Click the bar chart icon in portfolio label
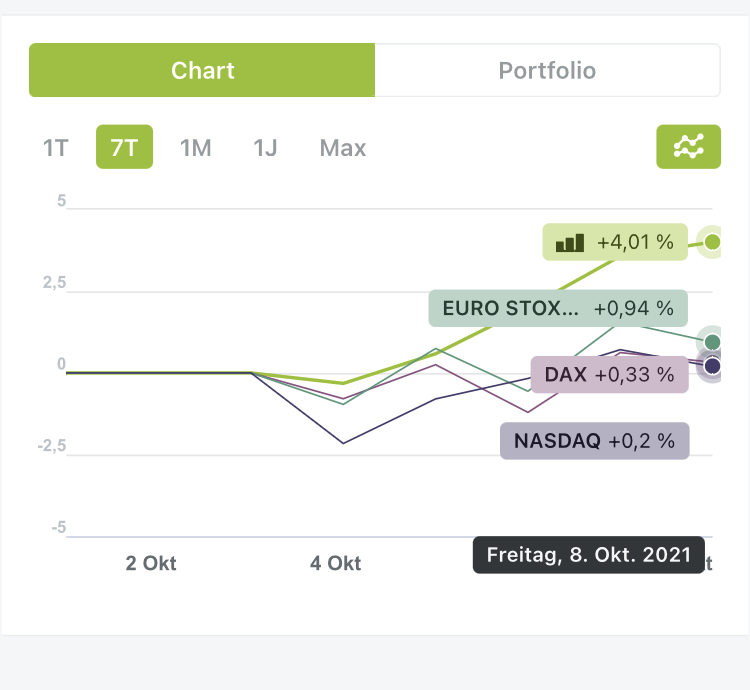750x690 pixels. point(570,242)
